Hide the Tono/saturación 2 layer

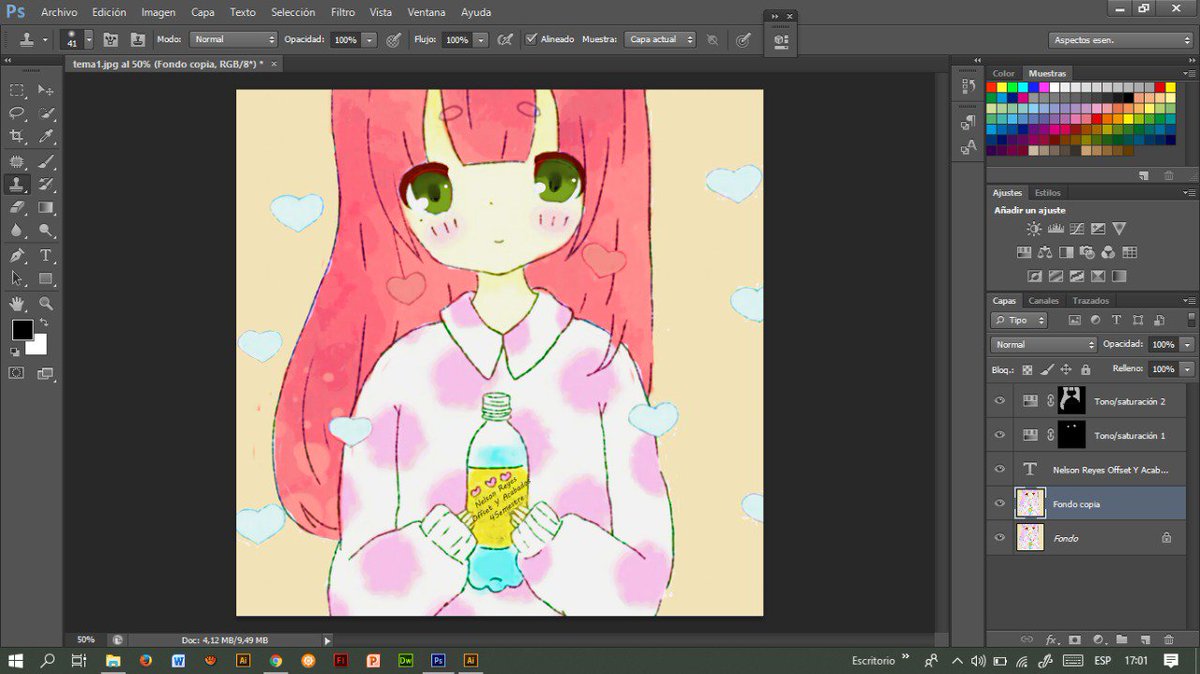click(999, 401)
